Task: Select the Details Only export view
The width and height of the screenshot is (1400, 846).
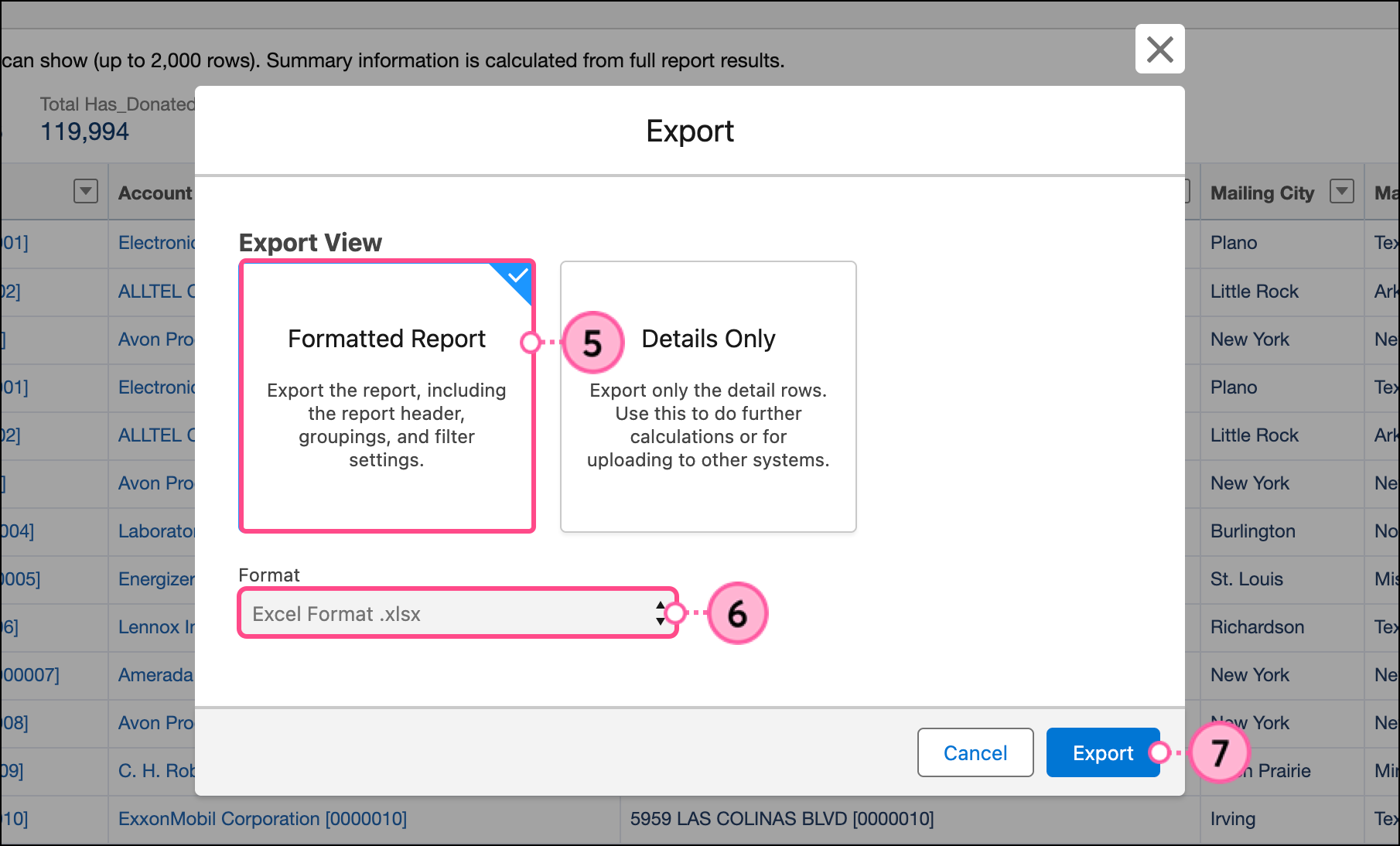Action: click(708, 396)
